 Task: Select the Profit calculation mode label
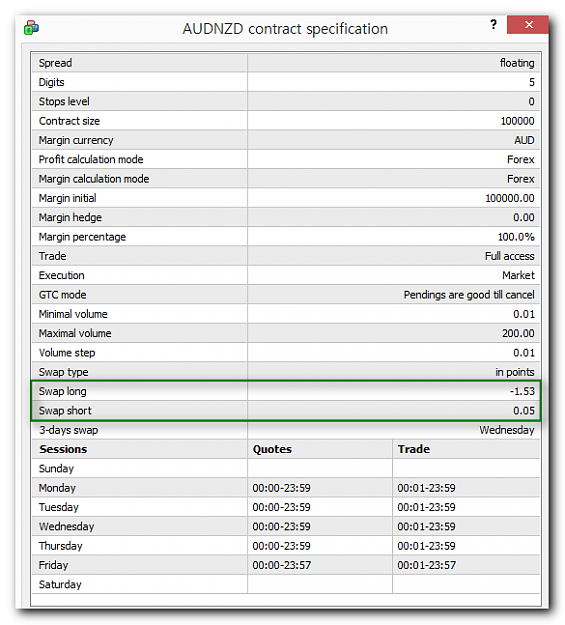(91, 159)
